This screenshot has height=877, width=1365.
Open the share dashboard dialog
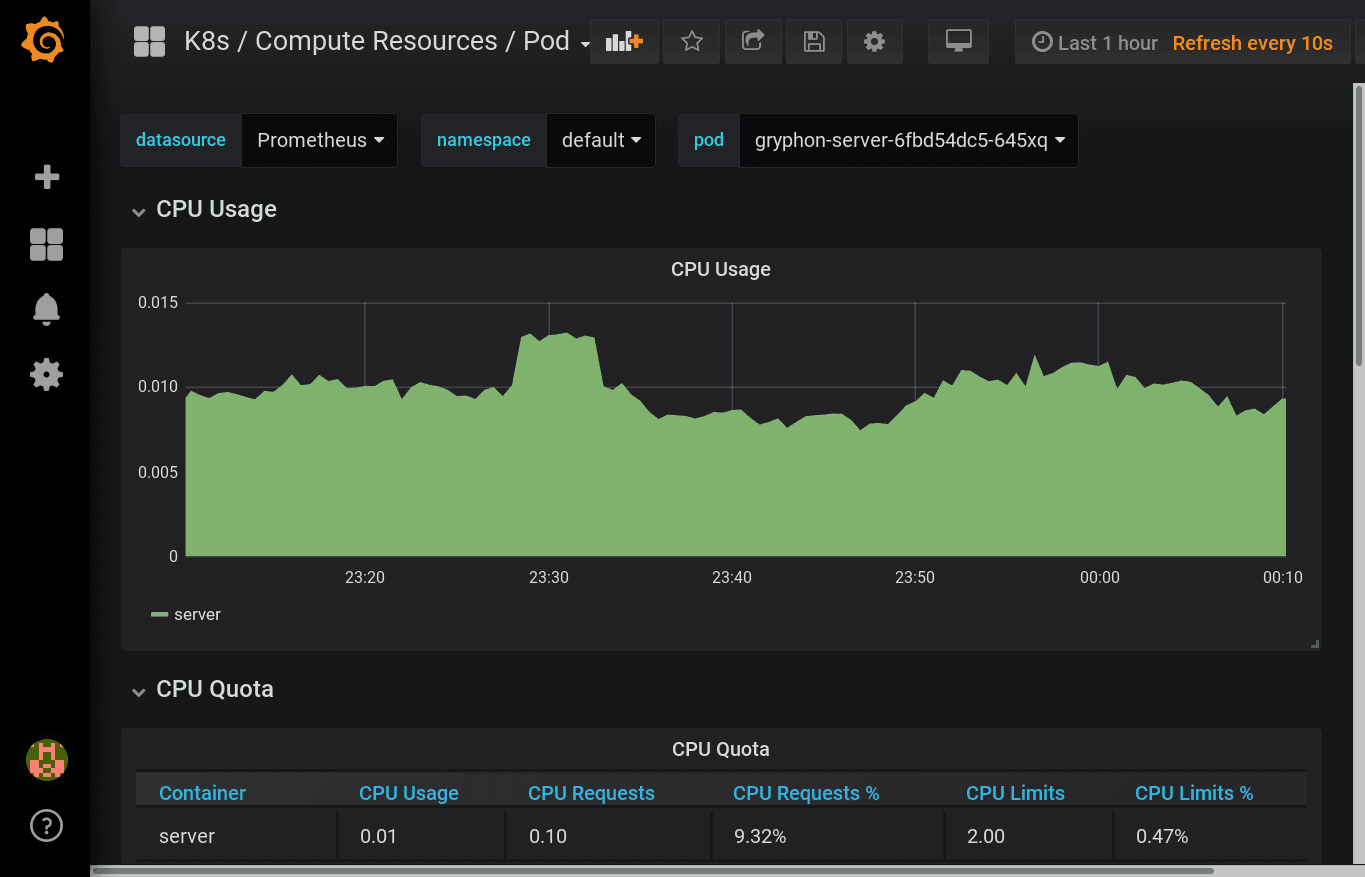pos(753,41)
